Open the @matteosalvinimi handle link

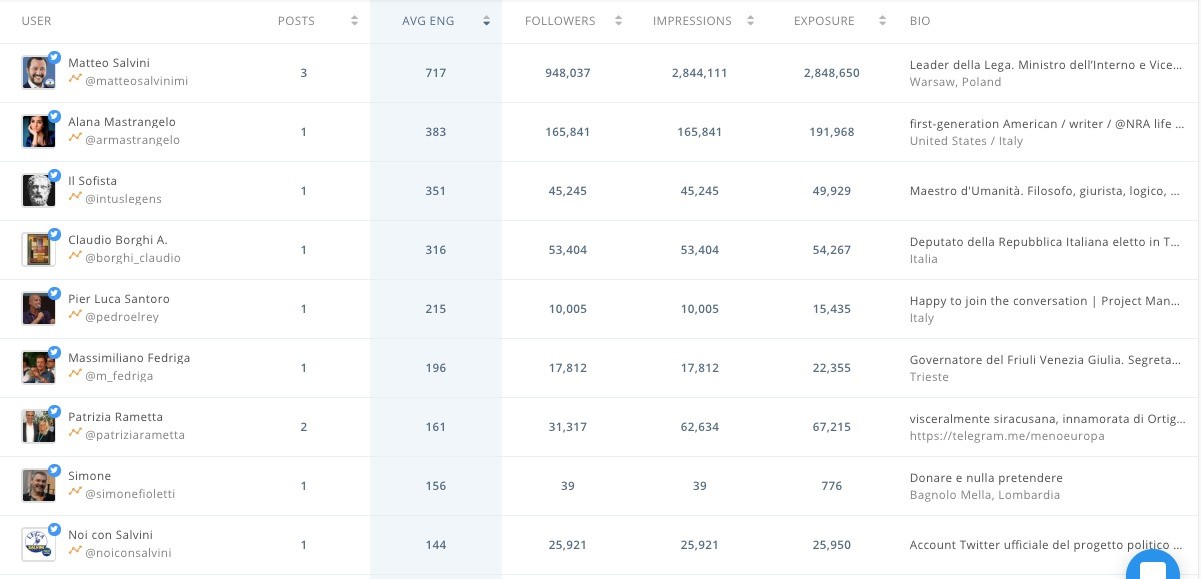pos(136,81)
